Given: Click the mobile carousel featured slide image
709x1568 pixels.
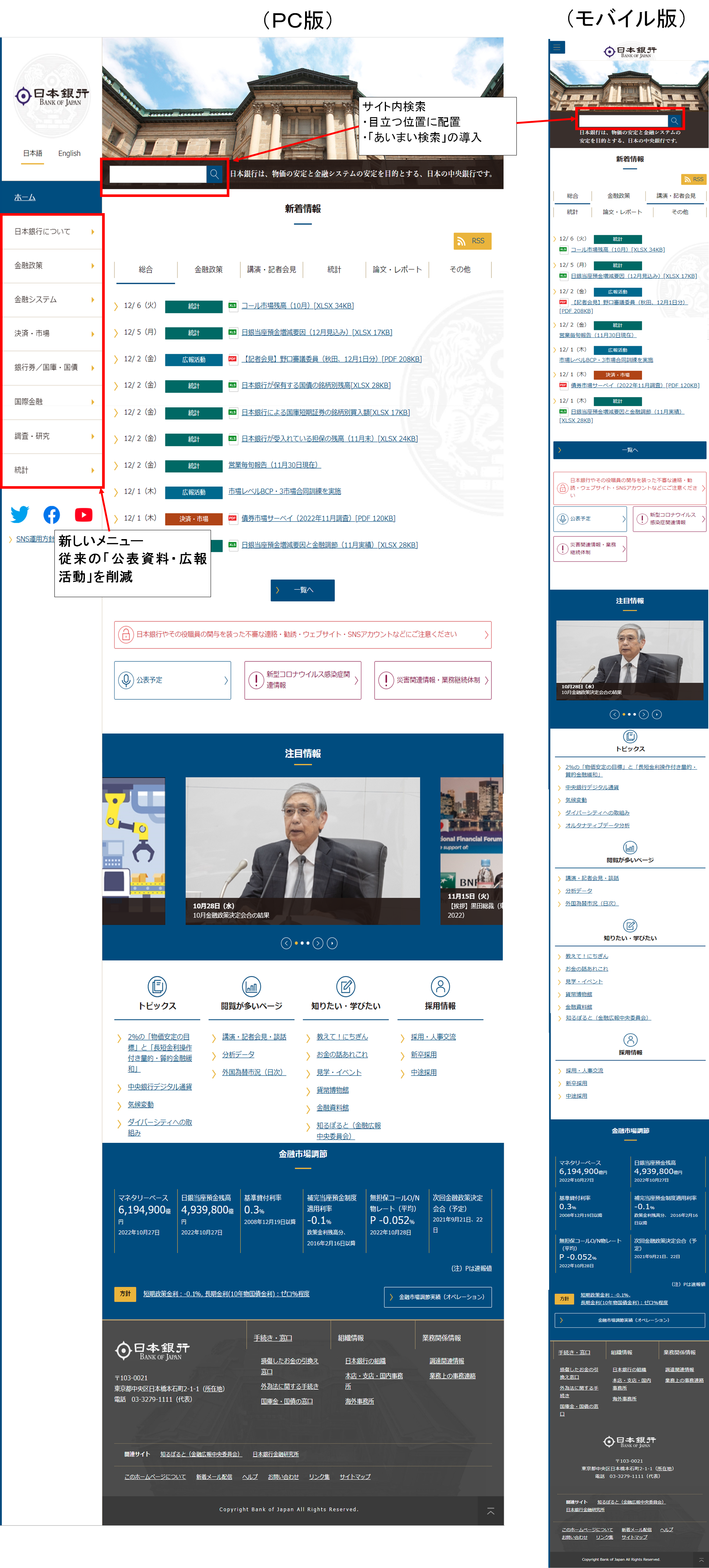Looking at the screenshot, I should (630, 660).
